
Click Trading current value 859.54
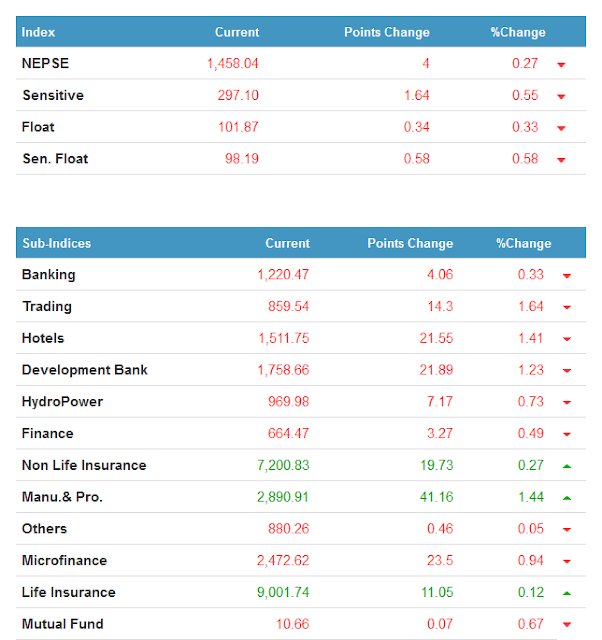pos(289,307)
